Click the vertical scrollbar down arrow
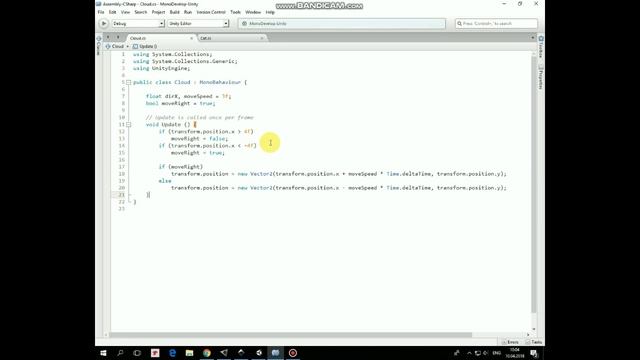The height and width of the screenshot is (360, 640). [533, 329]
